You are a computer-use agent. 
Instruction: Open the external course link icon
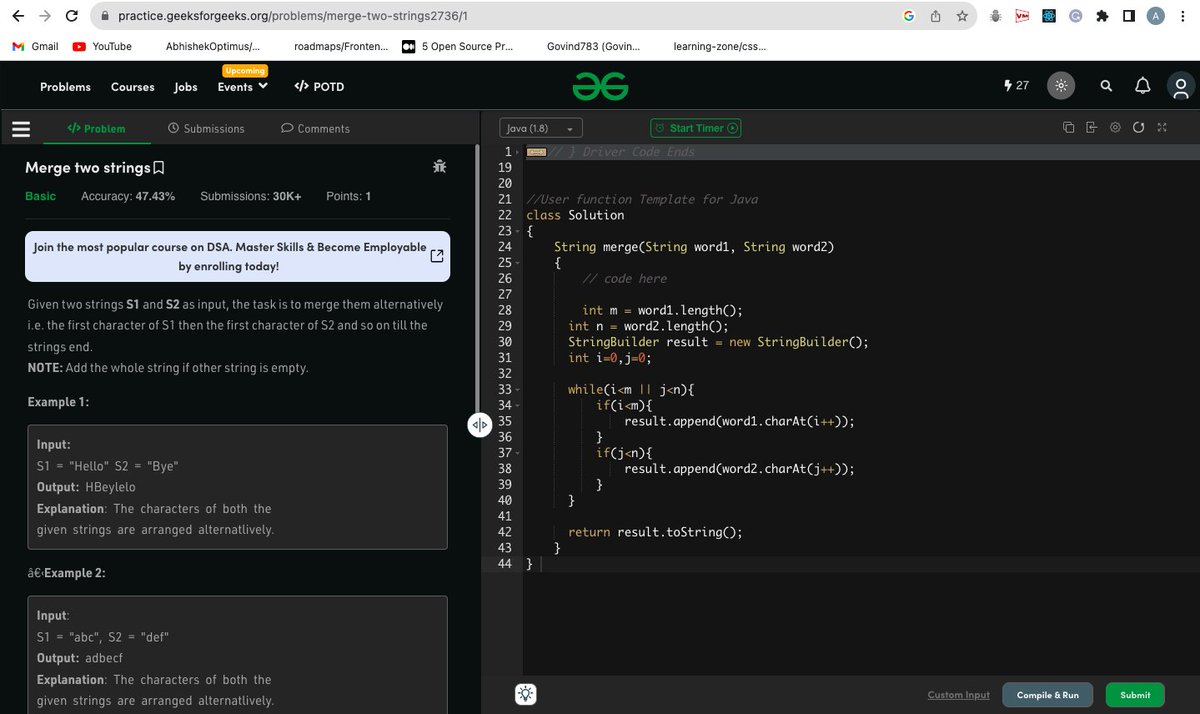coord(436,256)
